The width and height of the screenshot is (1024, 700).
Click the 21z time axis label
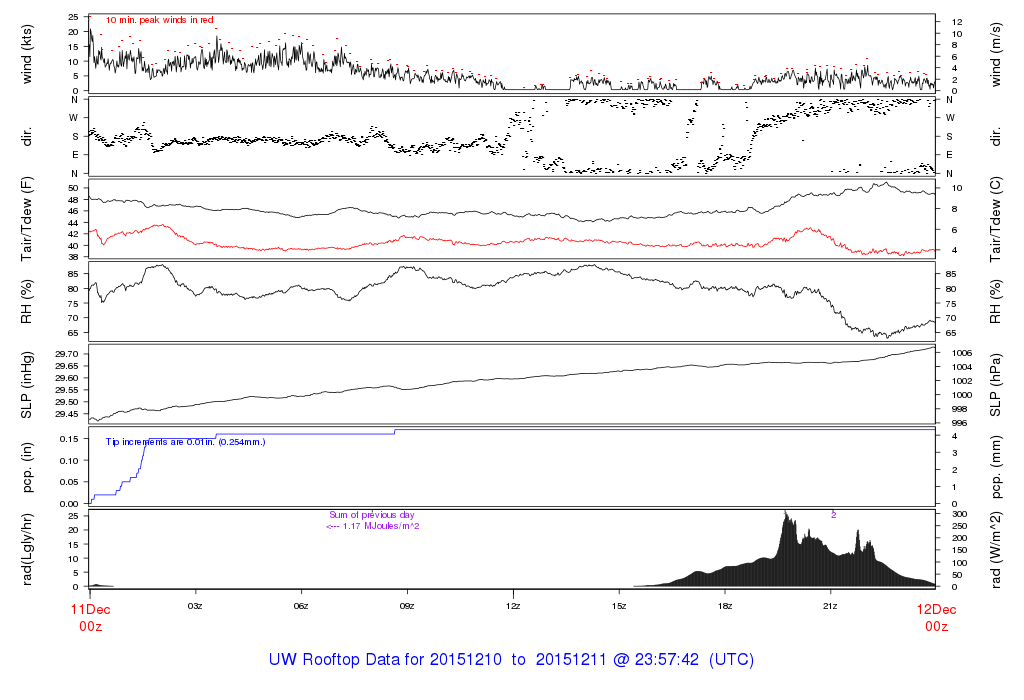coord(830,606)
